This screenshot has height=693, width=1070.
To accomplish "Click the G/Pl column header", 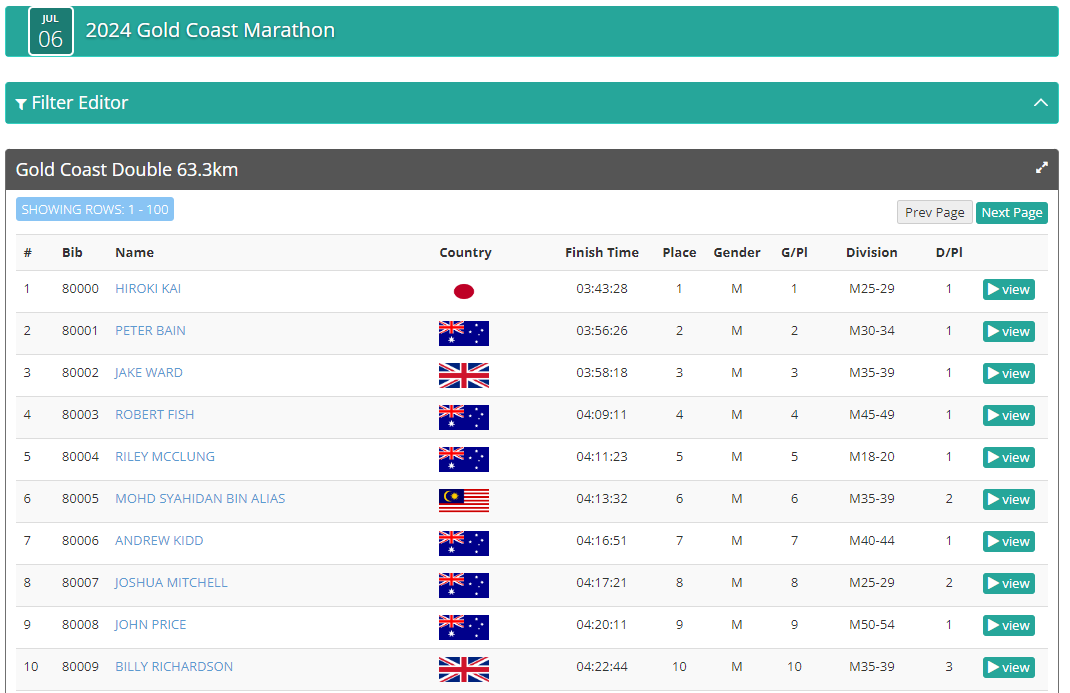I will [x=794, y=252].
